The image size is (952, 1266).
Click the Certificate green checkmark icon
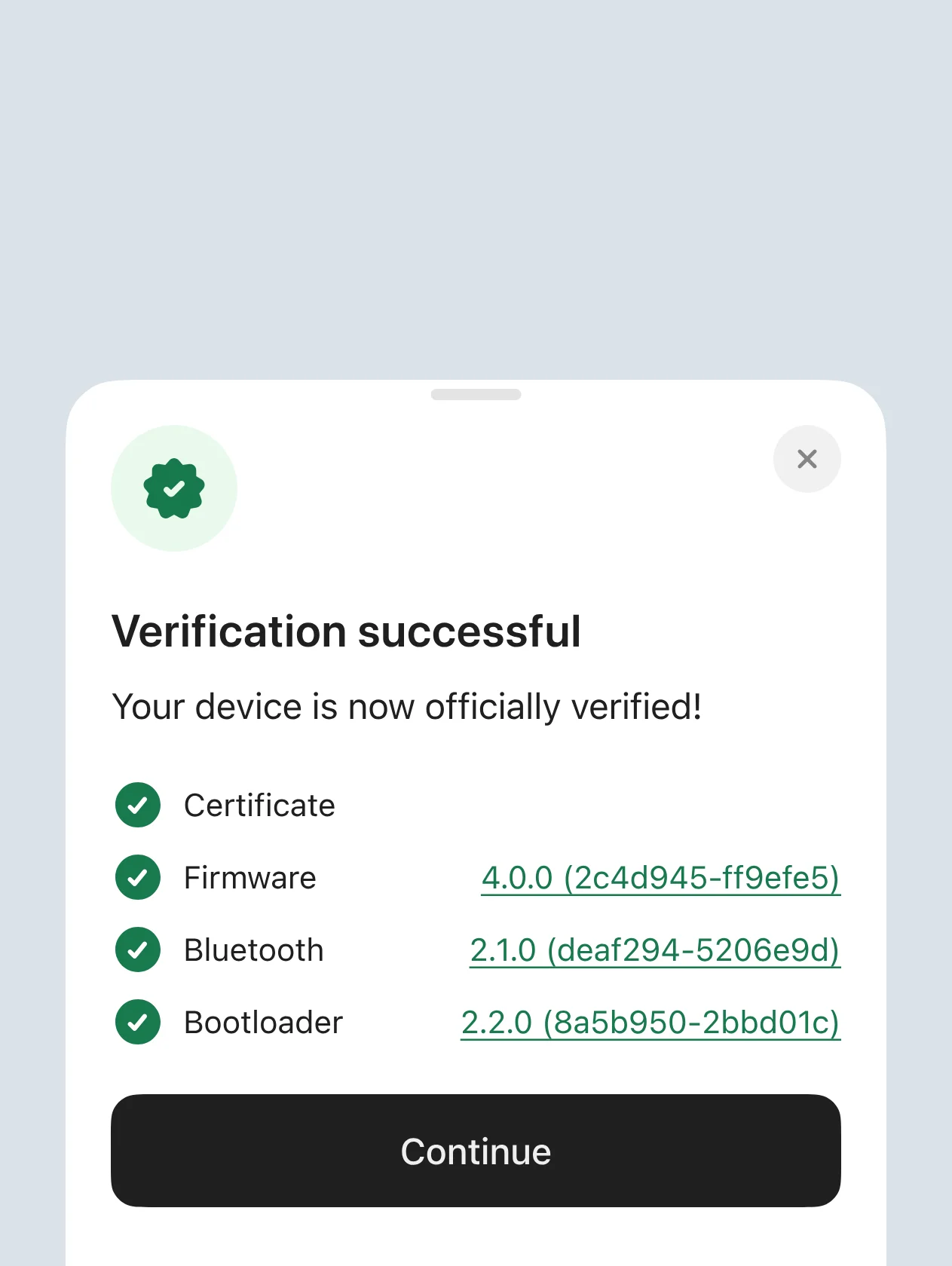click(x=138, y=805)
